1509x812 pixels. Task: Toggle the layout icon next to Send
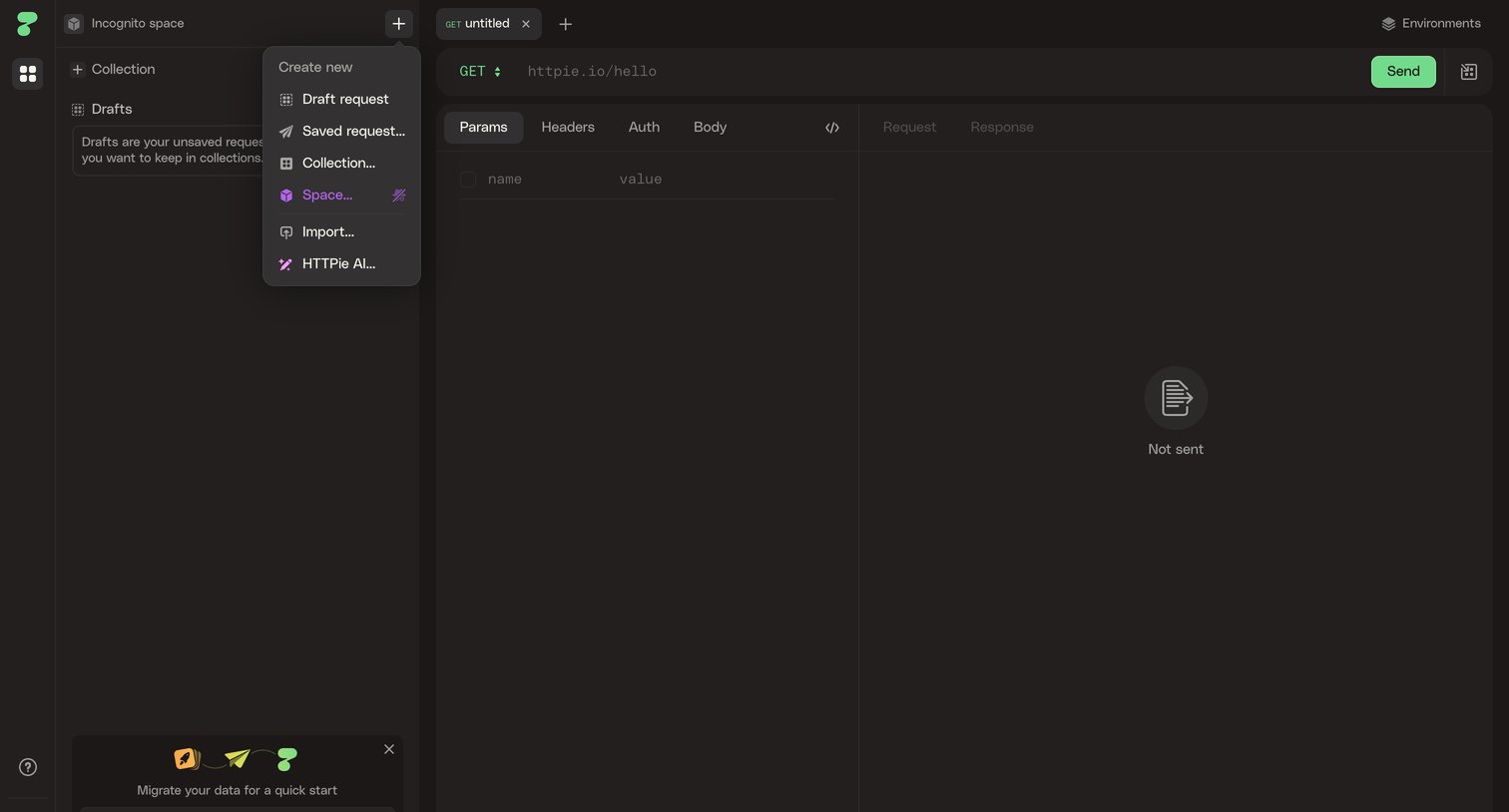[1468, 72]
